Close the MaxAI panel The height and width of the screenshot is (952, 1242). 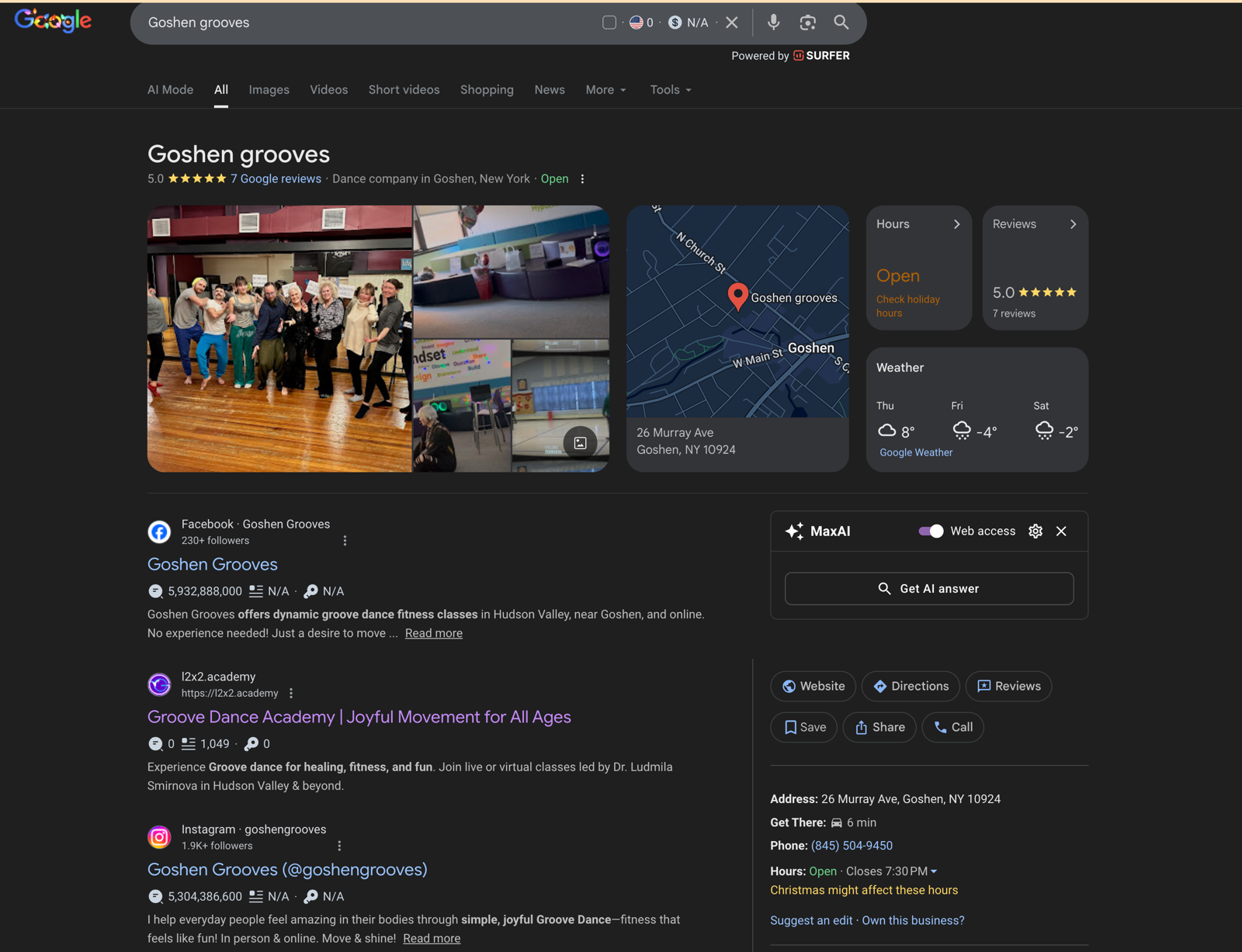click(1061, 531)
